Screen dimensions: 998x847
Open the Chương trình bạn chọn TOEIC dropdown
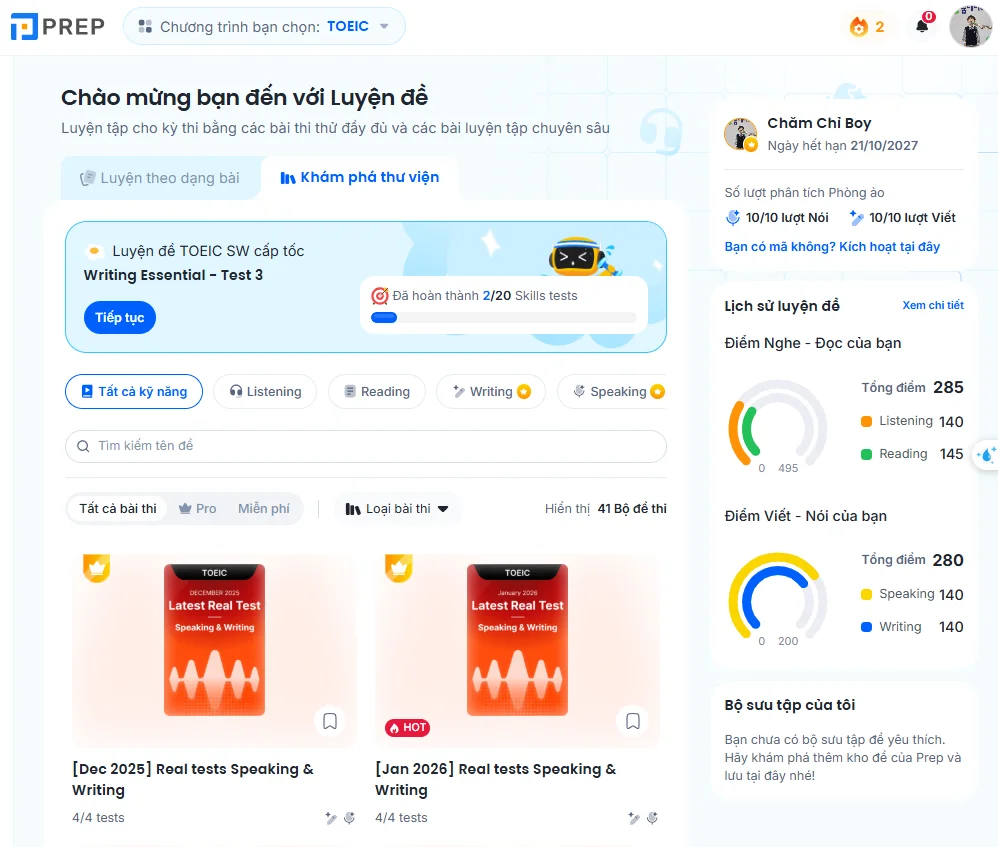[x=264, y=26]
